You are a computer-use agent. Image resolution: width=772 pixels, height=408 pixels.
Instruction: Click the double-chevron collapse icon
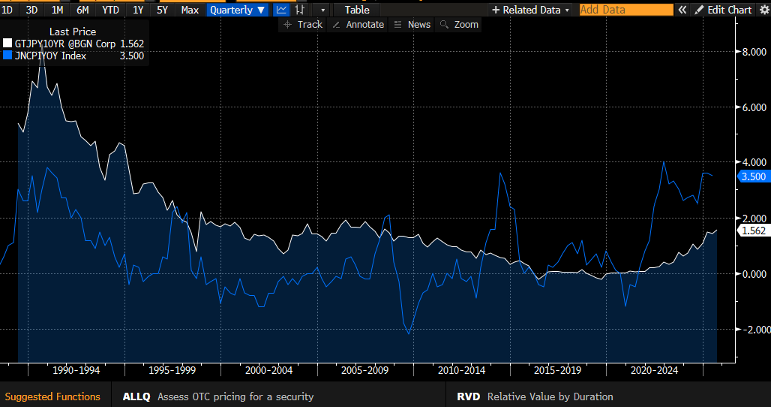[x=682, y=9]
